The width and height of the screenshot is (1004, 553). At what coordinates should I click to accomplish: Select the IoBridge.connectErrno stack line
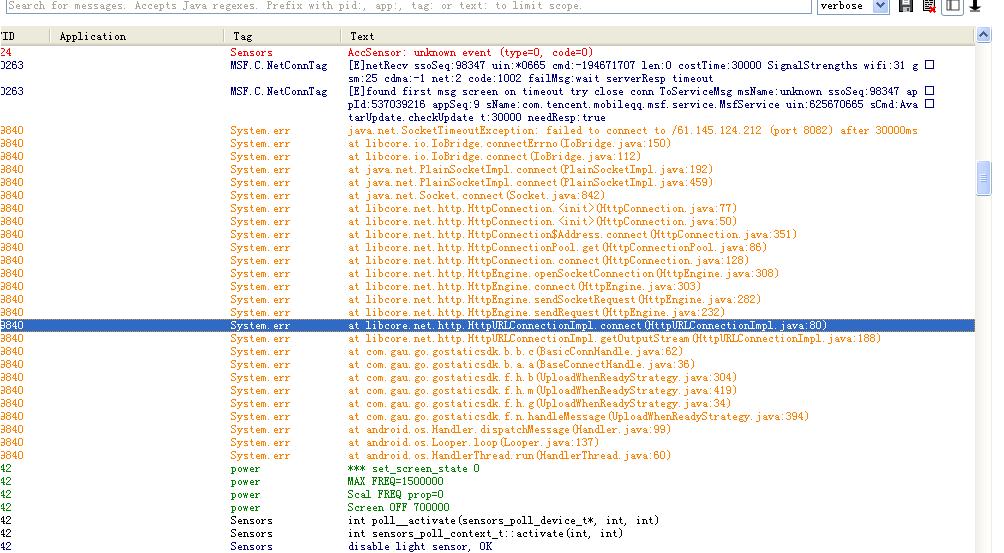pyautogui.click(x=487, y=143)
